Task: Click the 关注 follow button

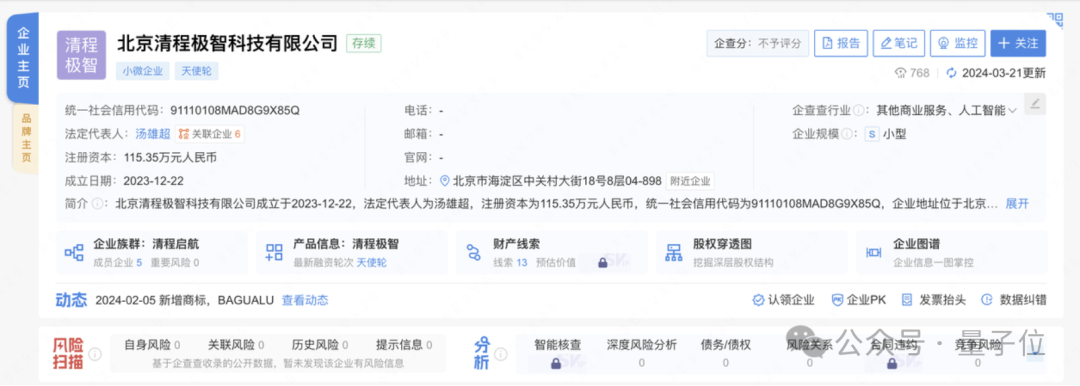Action: coord(1018,43)
